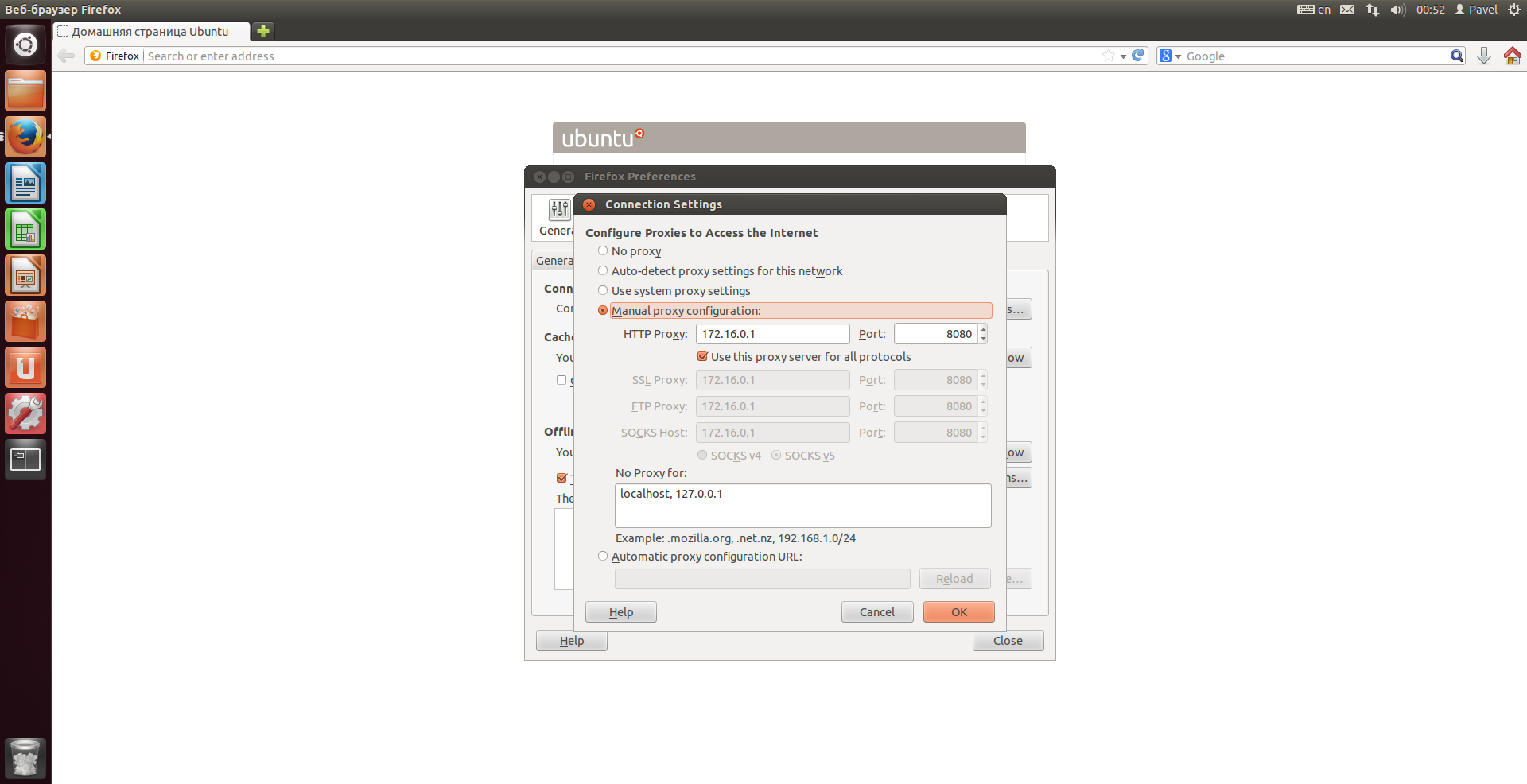
Task: Open System Settings from the dock
Action: tap(25, 413)
